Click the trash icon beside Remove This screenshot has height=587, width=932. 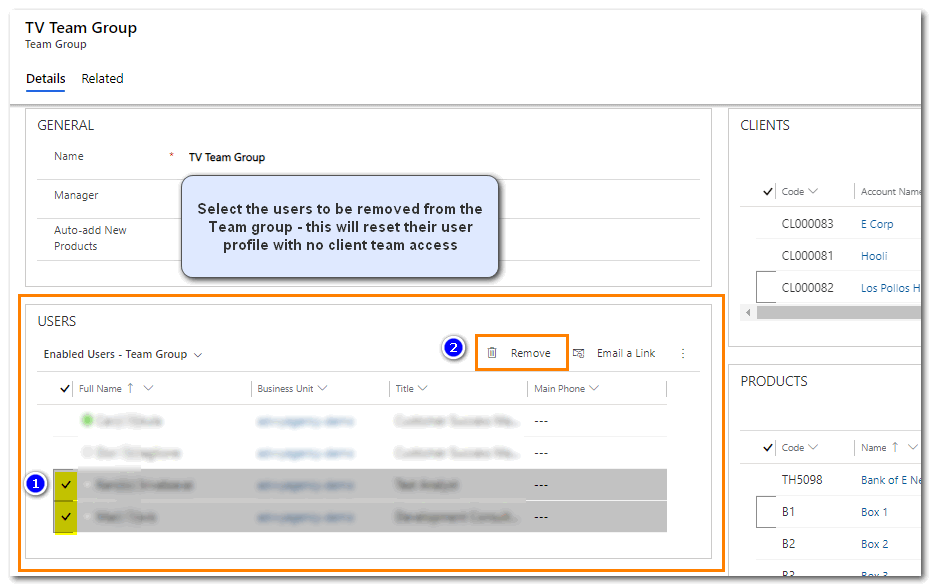(x=492, y=353)
